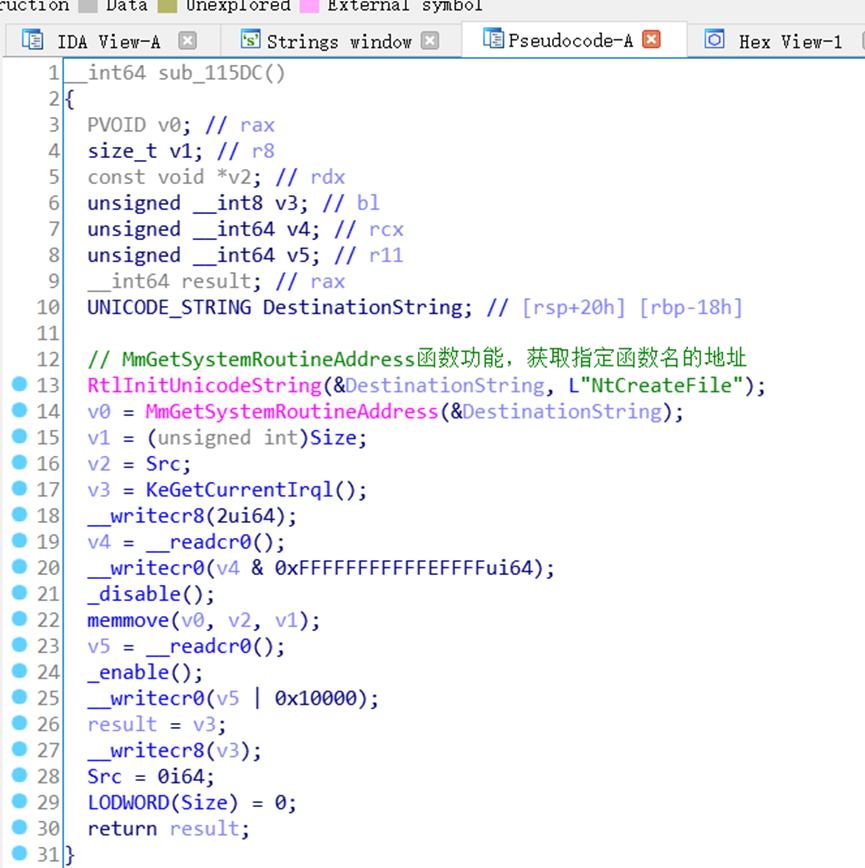
Task: Click the Pseudocode-A tab icon
Action: 493,39
